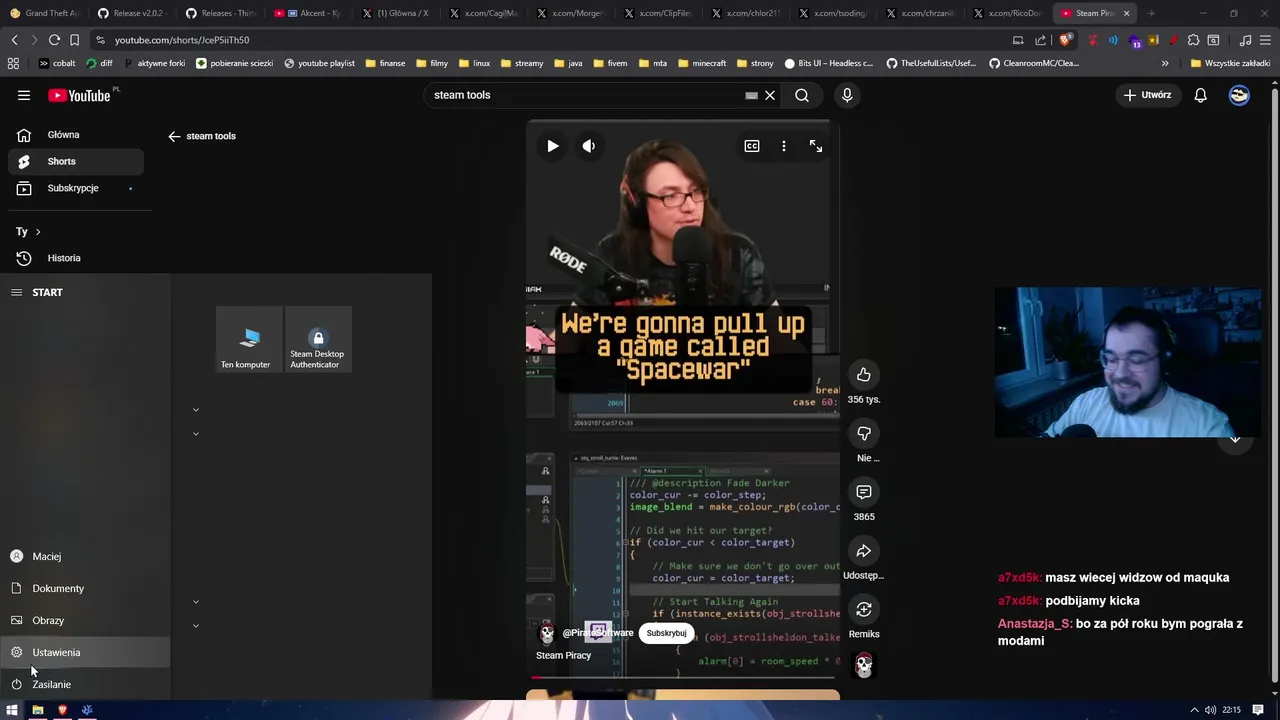Open the Short's three-dot options menu

[x=784, y=146]
